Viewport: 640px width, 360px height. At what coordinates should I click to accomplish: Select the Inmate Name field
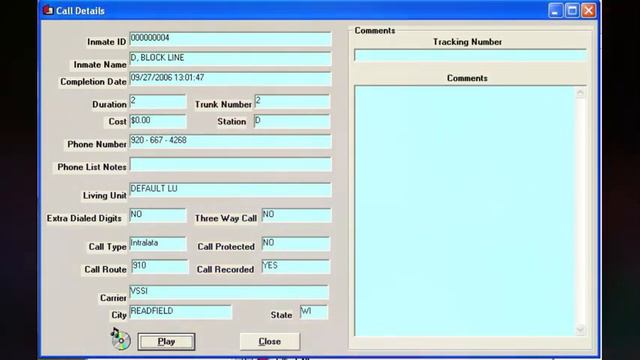coord(230,59)
